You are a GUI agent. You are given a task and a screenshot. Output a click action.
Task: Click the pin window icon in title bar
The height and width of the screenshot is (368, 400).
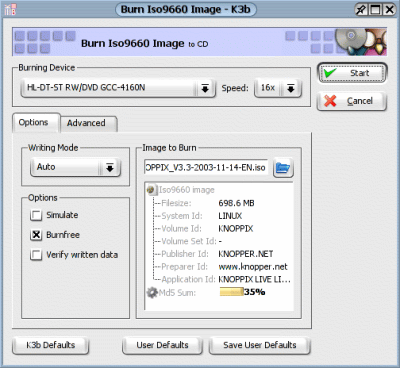click(x=361, y=9)
